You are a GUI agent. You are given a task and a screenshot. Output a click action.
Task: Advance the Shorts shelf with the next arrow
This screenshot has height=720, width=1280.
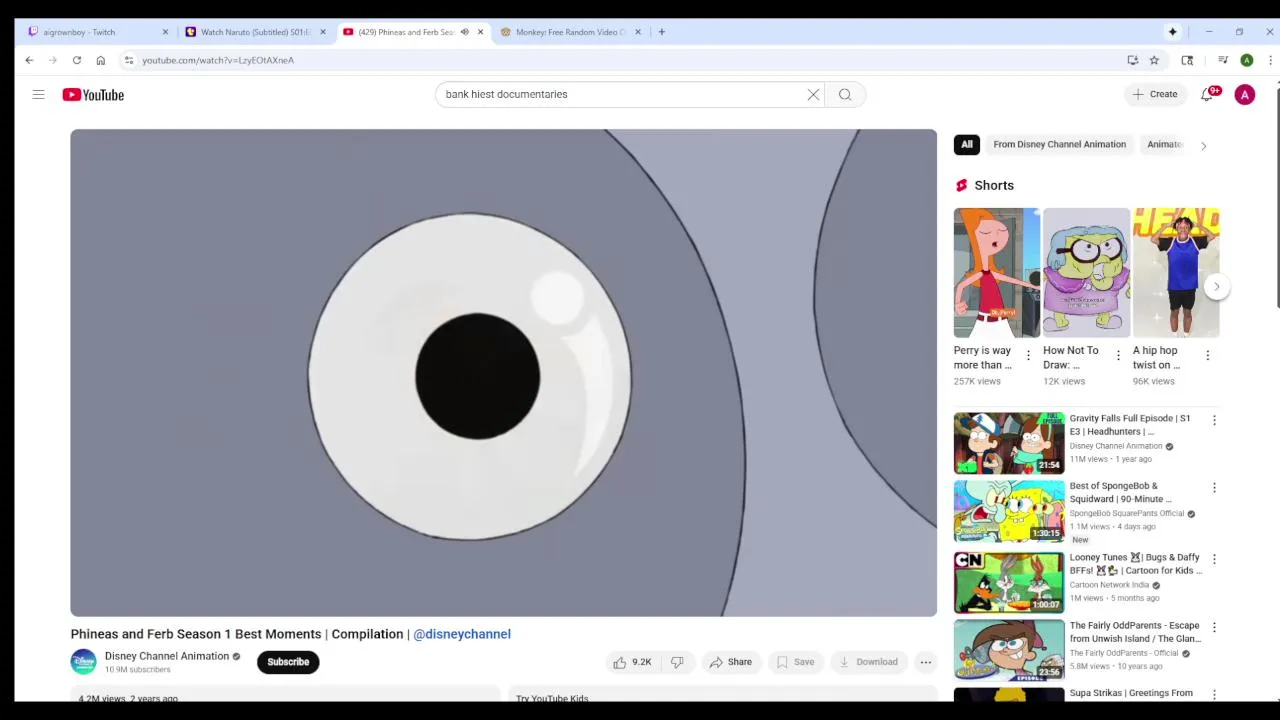(x=1216, y=286)
